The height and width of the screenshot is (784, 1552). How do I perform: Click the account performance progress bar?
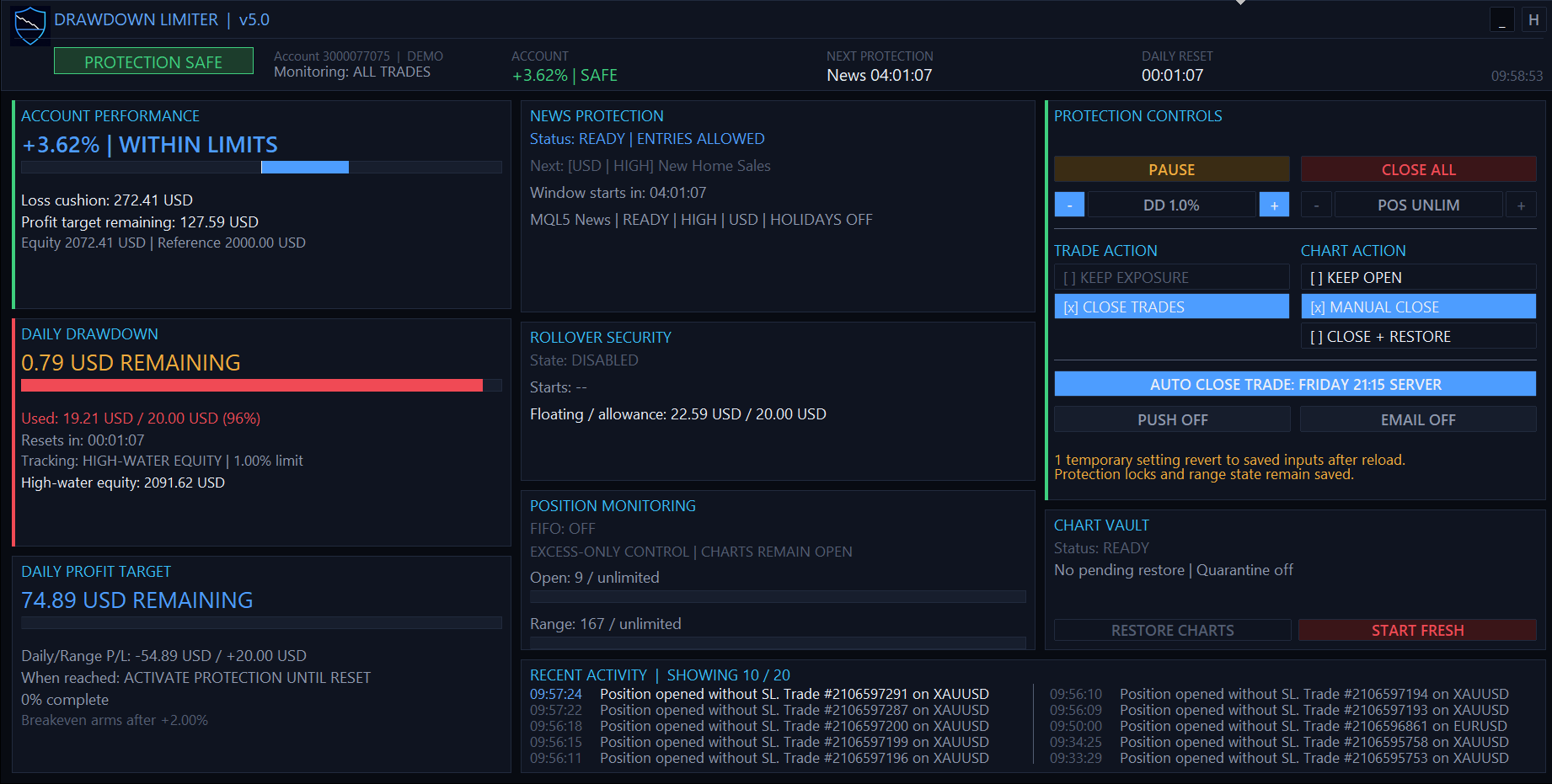tap(261, 168)
